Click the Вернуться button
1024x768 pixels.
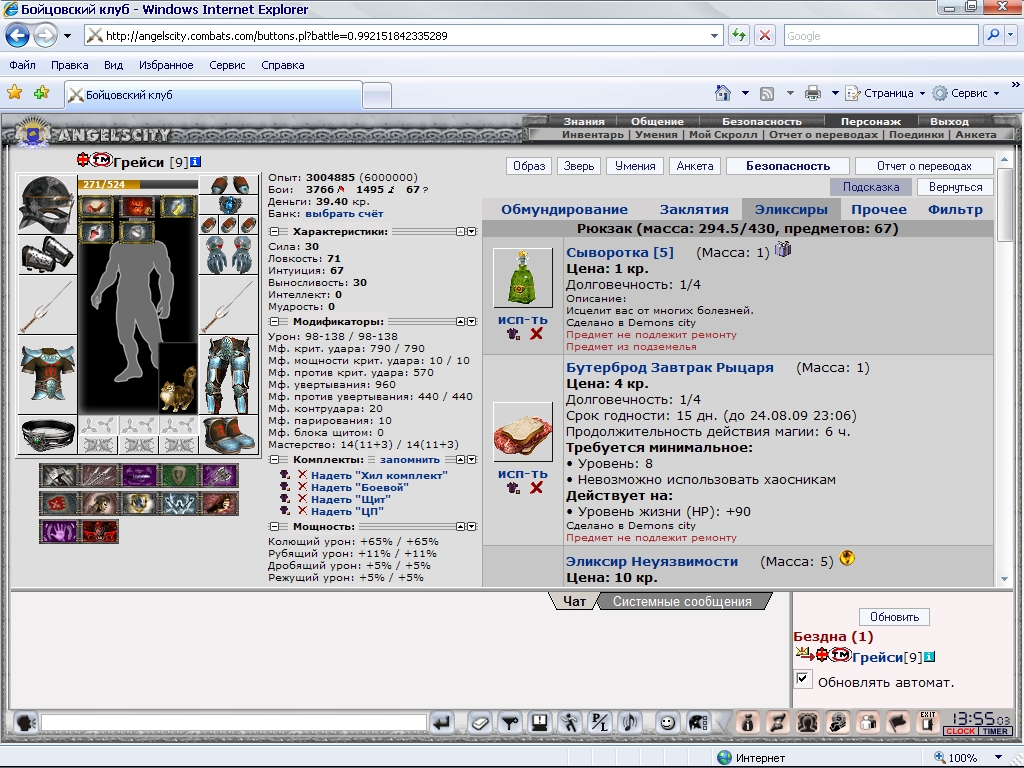tap(955, 187)
